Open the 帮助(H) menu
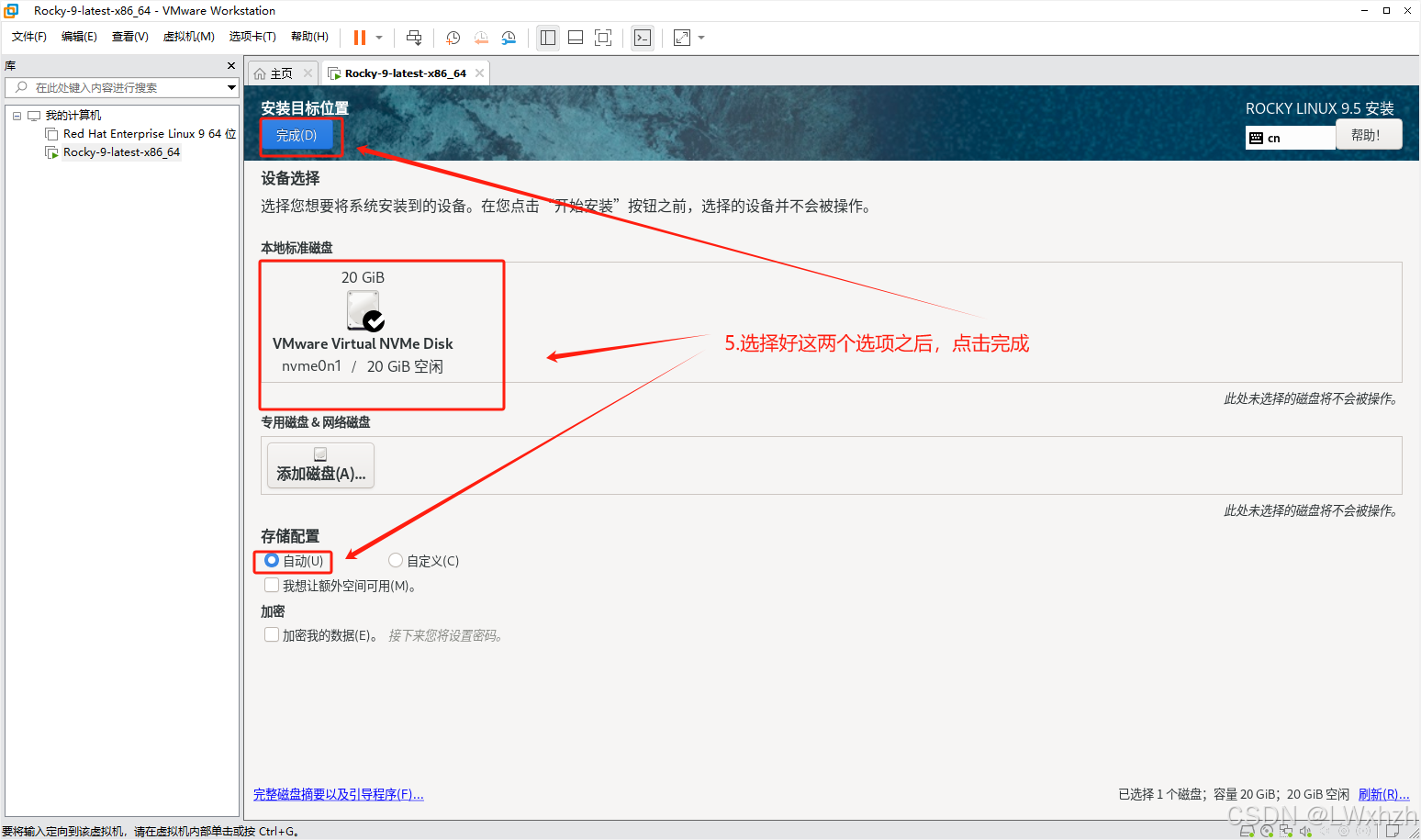Image resolution: width=1421 pixels, height=840 pixels. [x=309, y=37]
